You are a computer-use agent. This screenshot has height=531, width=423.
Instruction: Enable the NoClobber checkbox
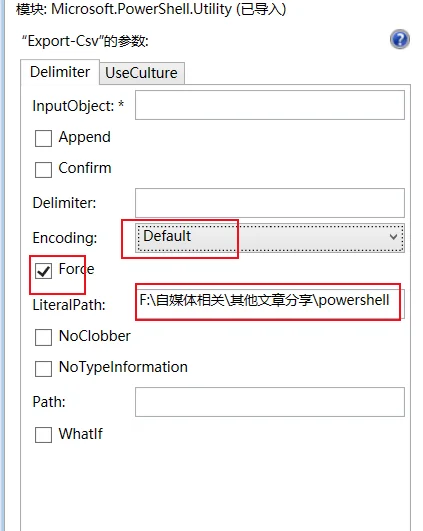(43, 337)
